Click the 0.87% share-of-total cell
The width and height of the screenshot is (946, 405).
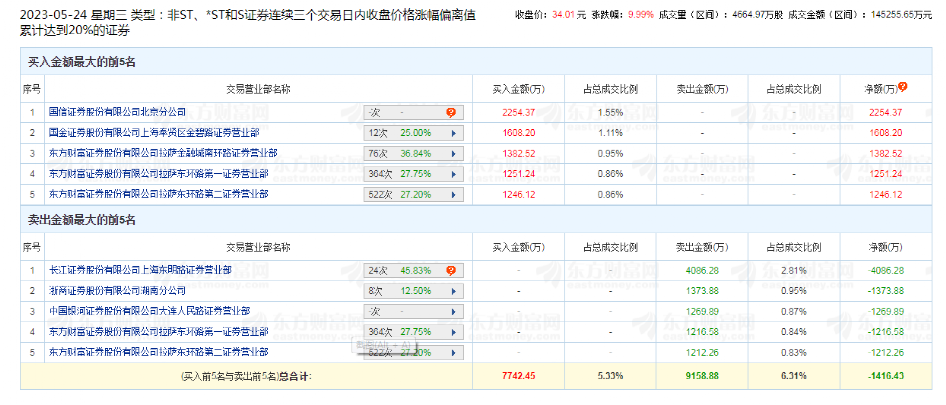pyautogui.click(x=794, y=311)
